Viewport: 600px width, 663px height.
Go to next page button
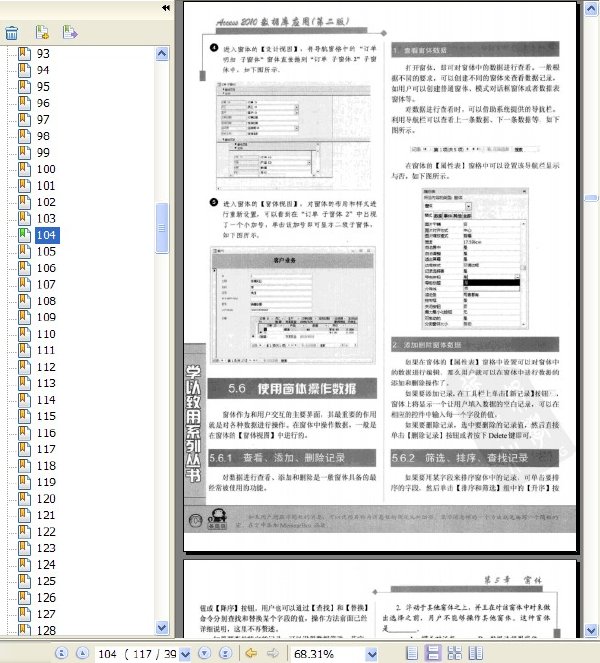point(205,653)
